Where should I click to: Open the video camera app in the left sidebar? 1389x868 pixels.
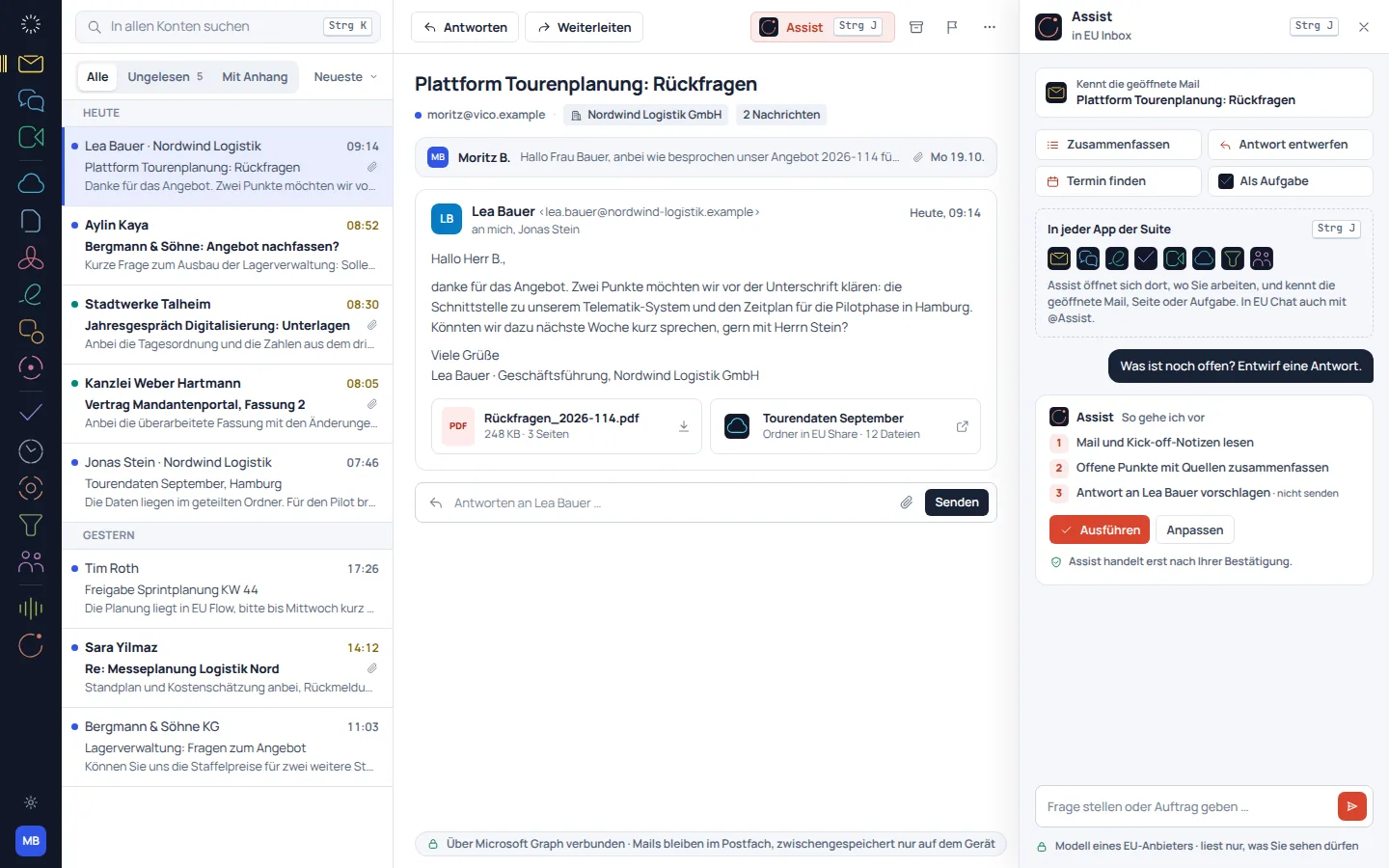31,137
